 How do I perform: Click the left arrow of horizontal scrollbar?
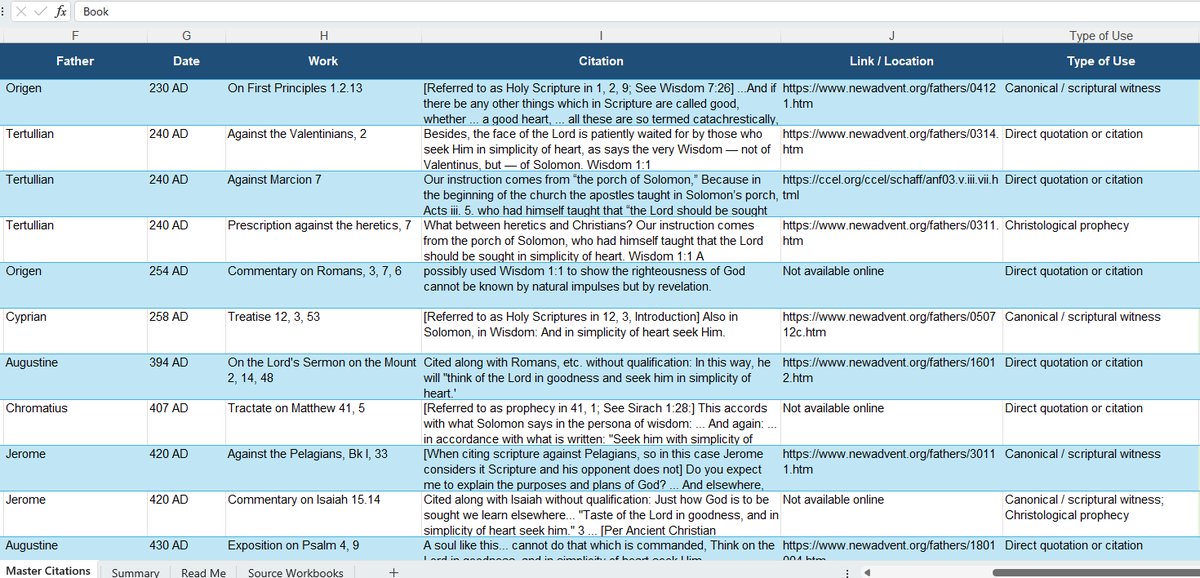click(x=869, y=573)
